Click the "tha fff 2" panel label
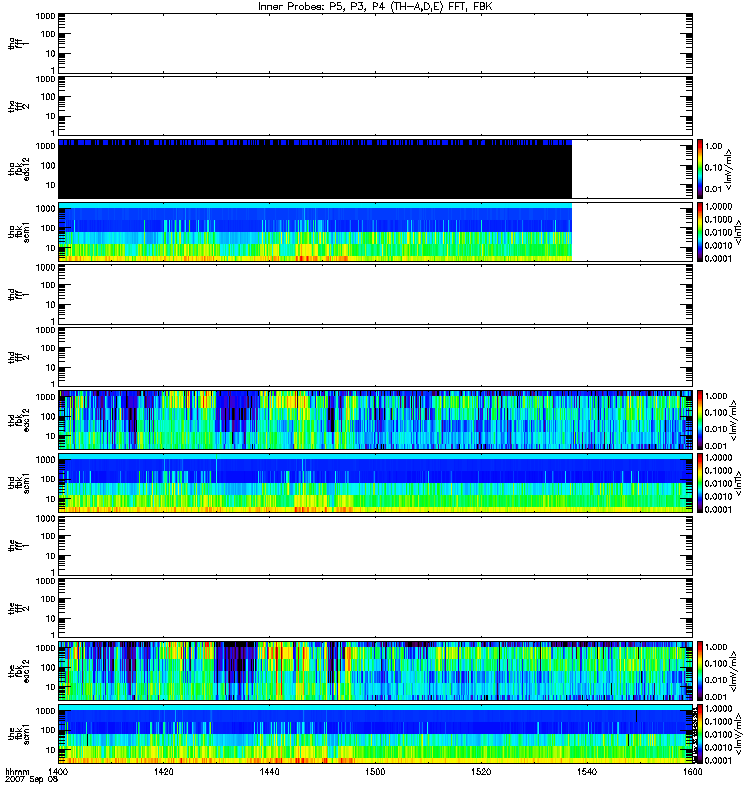Screen dimensions: 750x800 (19, 106)
